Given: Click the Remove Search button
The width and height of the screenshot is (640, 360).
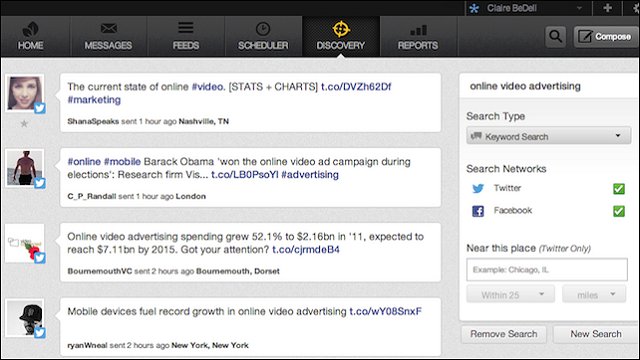Looking at the screenshot, I should 504,334.
